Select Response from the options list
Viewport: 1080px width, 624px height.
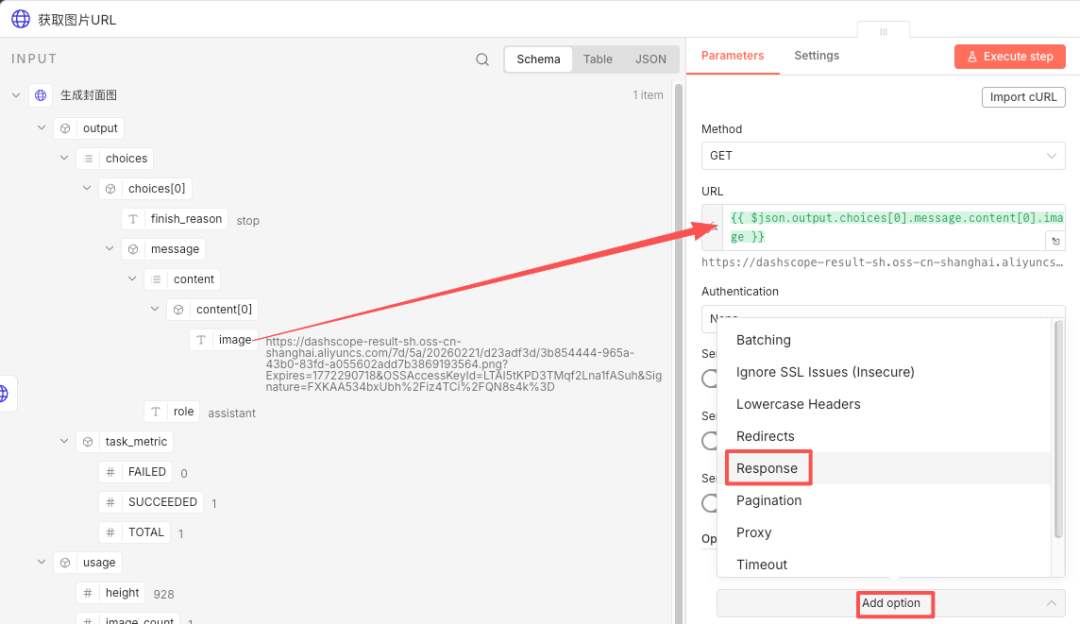[767, 469]
